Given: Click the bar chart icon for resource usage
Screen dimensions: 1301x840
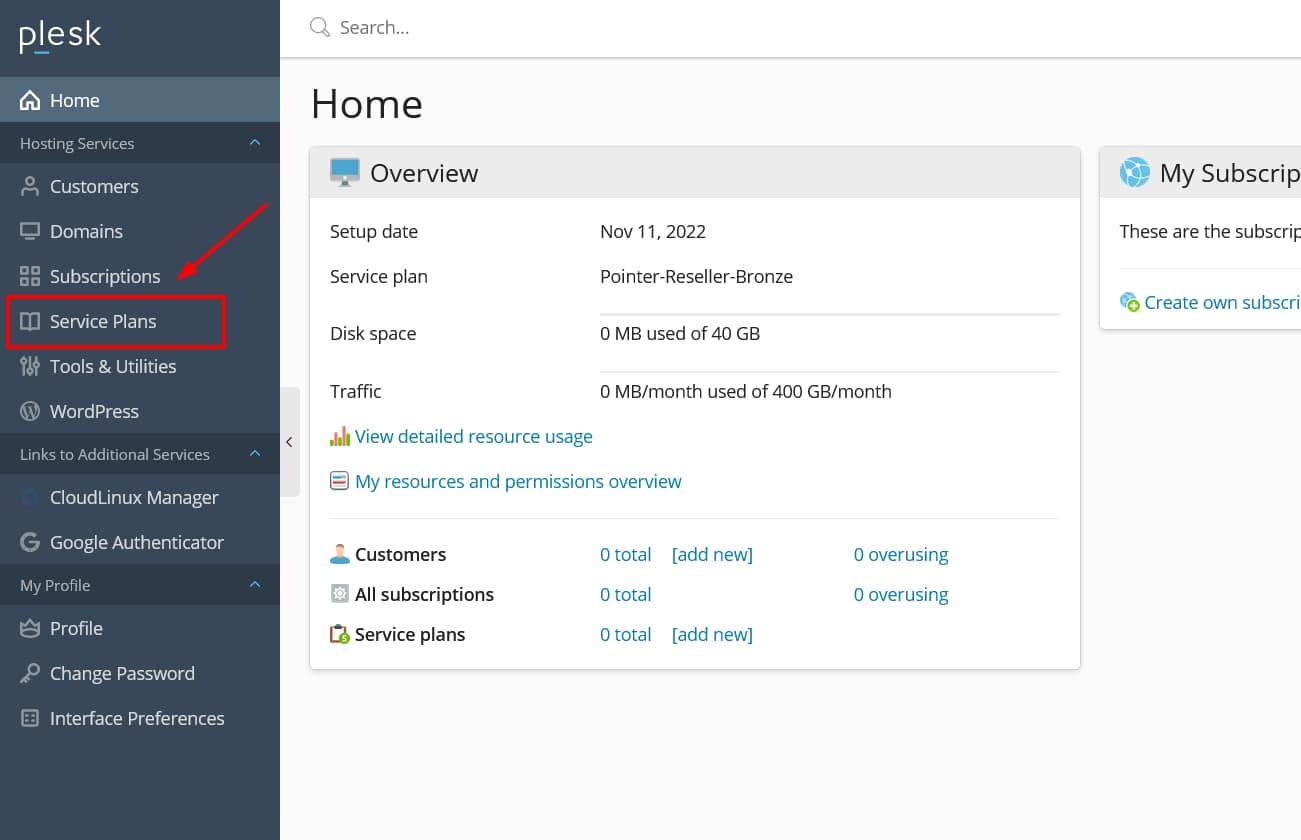Looking at the screenshot, I should [340, 436].
